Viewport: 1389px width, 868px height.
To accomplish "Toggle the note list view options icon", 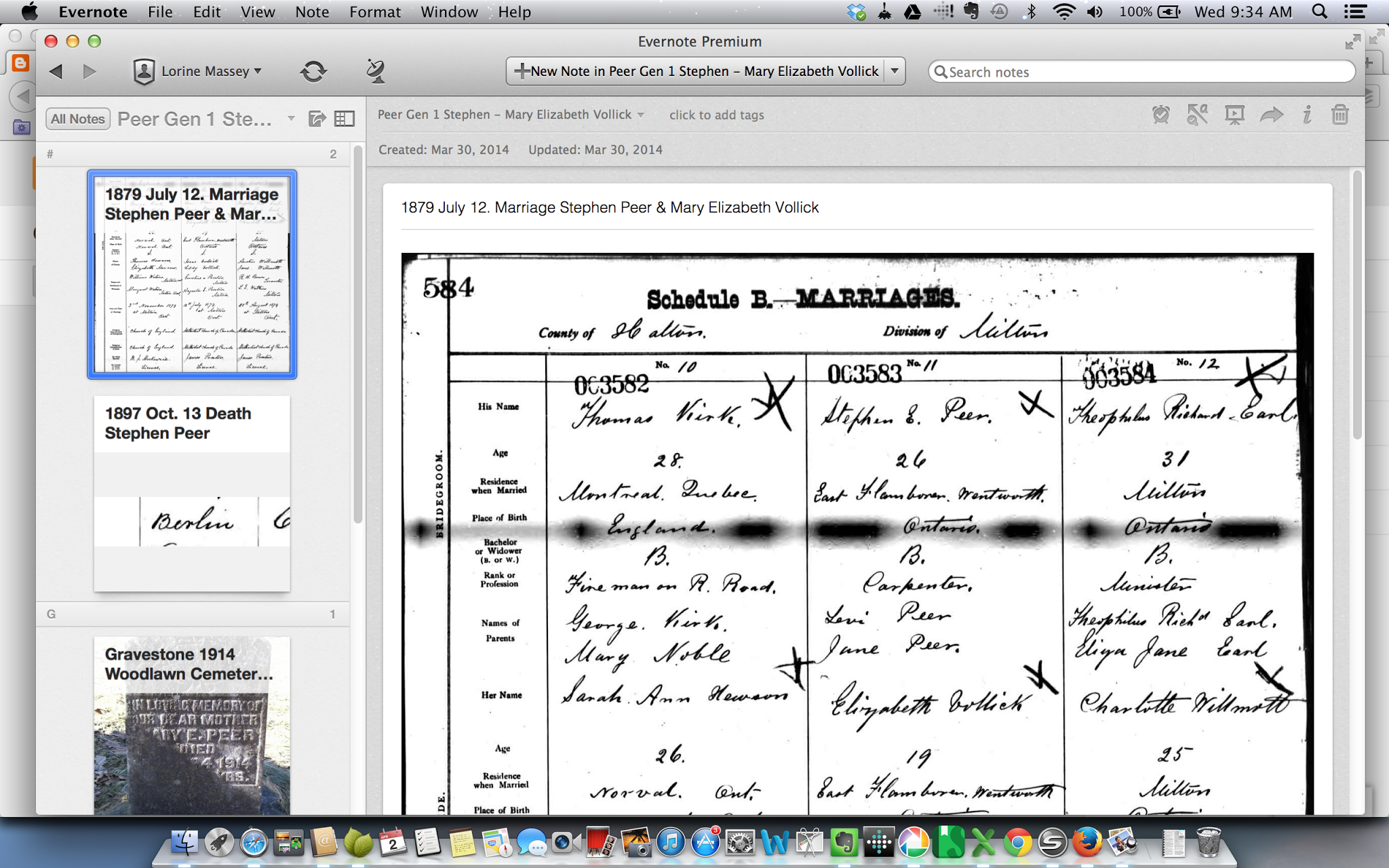I will point(345,119).
